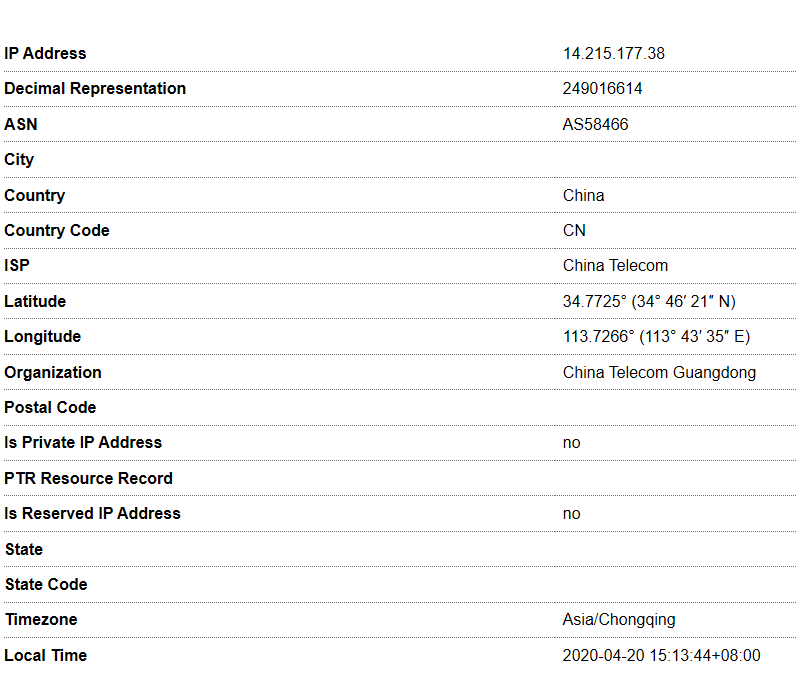Click organization China Telecom Guangdong
Screen dimensions: 797x685
point(659,372)
